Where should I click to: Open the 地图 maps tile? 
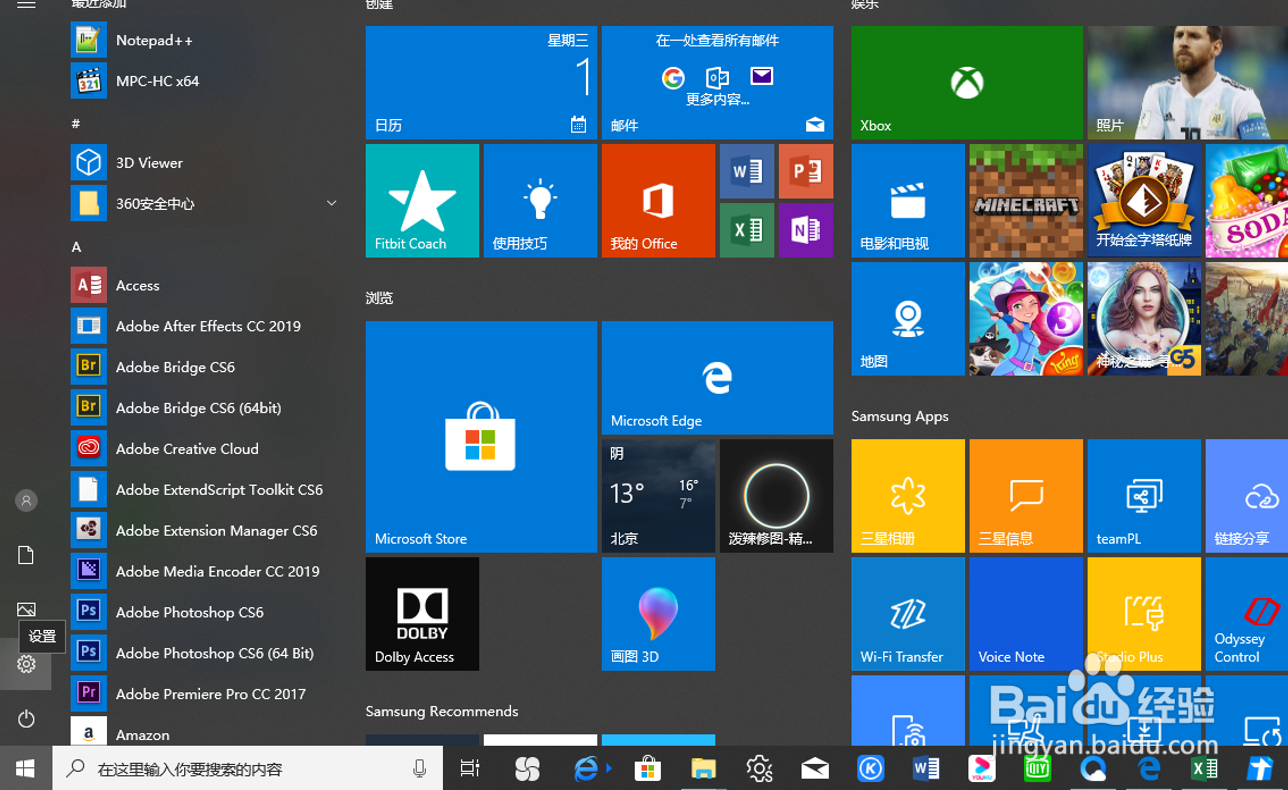pos(908,318)
